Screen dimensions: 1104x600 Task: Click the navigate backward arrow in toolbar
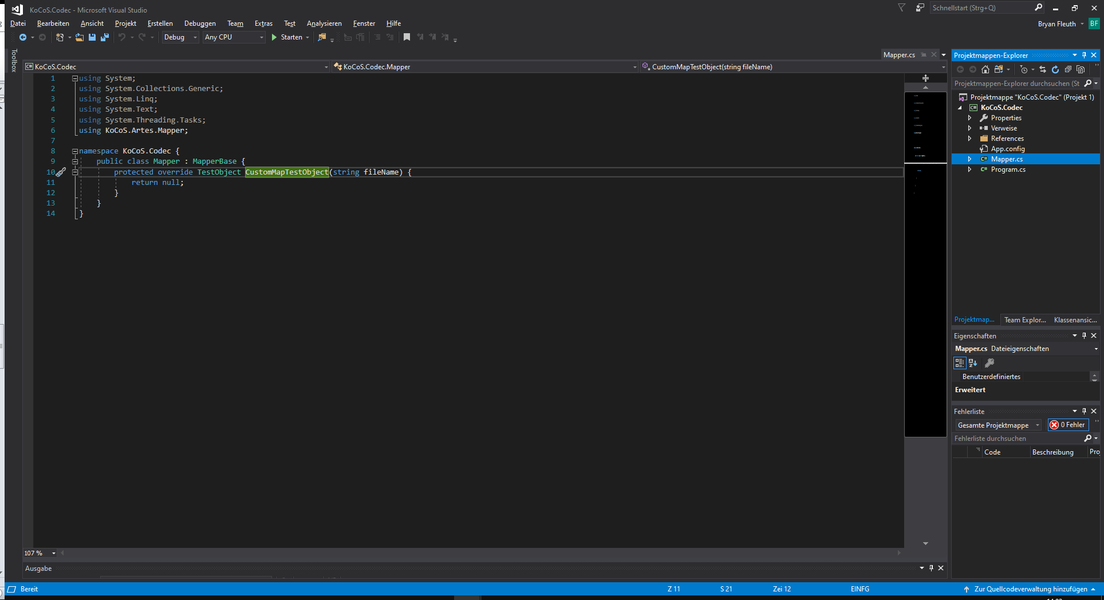point(23,37)
